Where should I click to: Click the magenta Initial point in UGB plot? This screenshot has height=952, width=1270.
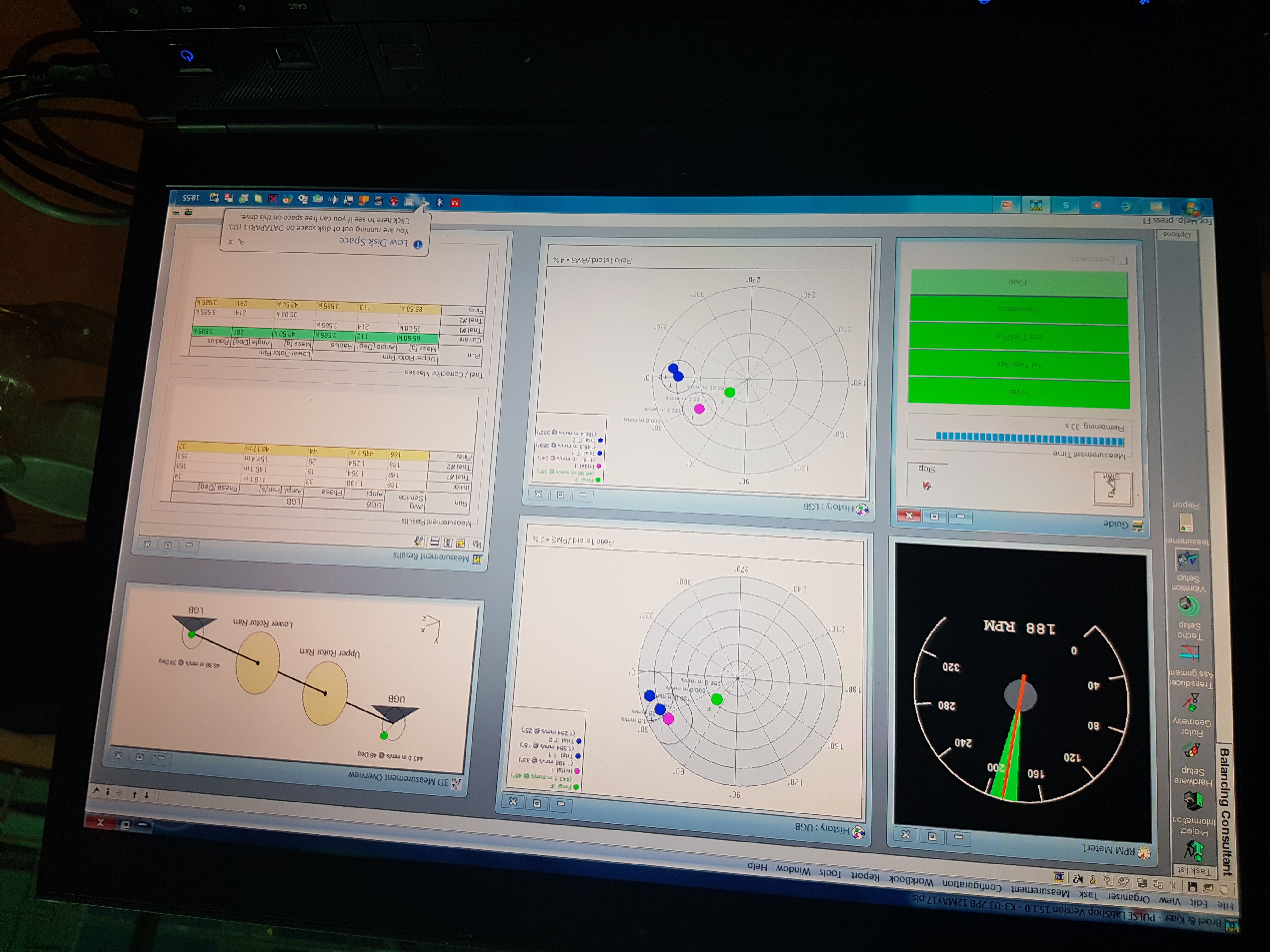point(668,718)
